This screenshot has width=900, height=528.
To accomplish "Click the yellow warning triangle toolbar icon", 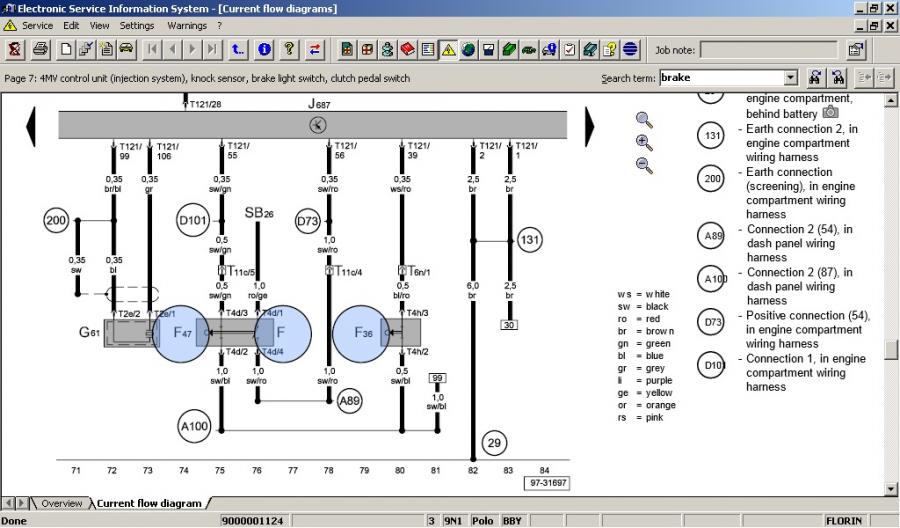I will pyautogui.click(x=448, y=49).
